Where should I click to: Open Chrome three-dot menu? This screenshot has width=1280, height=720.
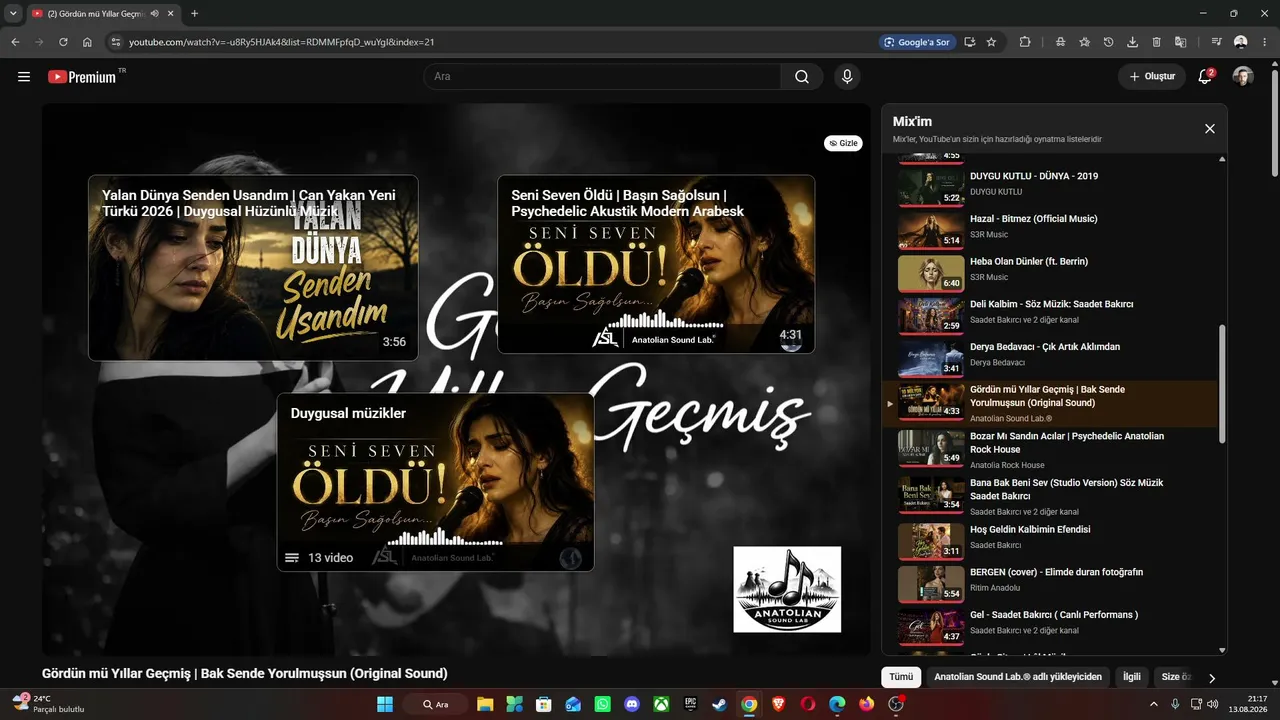(x=1265, y=42)
